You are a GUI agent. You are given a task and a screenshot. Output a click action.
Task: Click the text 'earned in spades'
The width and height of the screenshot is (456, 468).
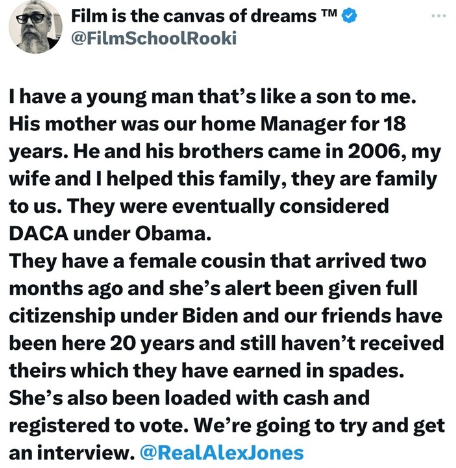(318, 371)
